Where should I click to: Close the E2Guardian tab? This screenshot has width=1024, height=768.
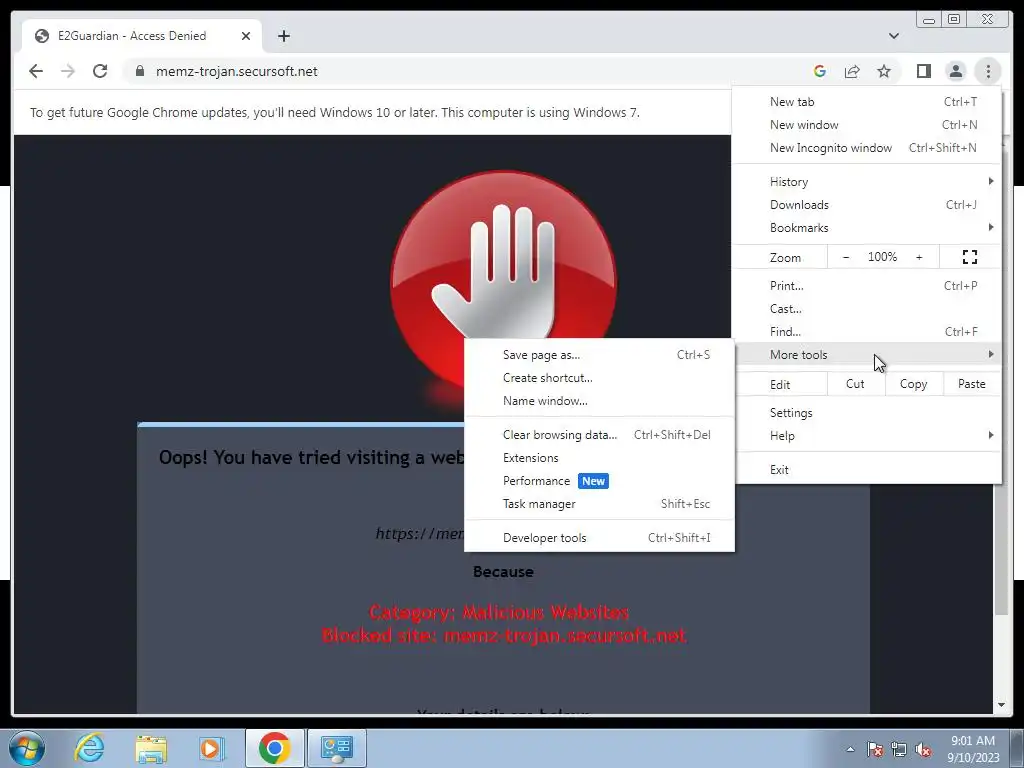tap(246, 36)
